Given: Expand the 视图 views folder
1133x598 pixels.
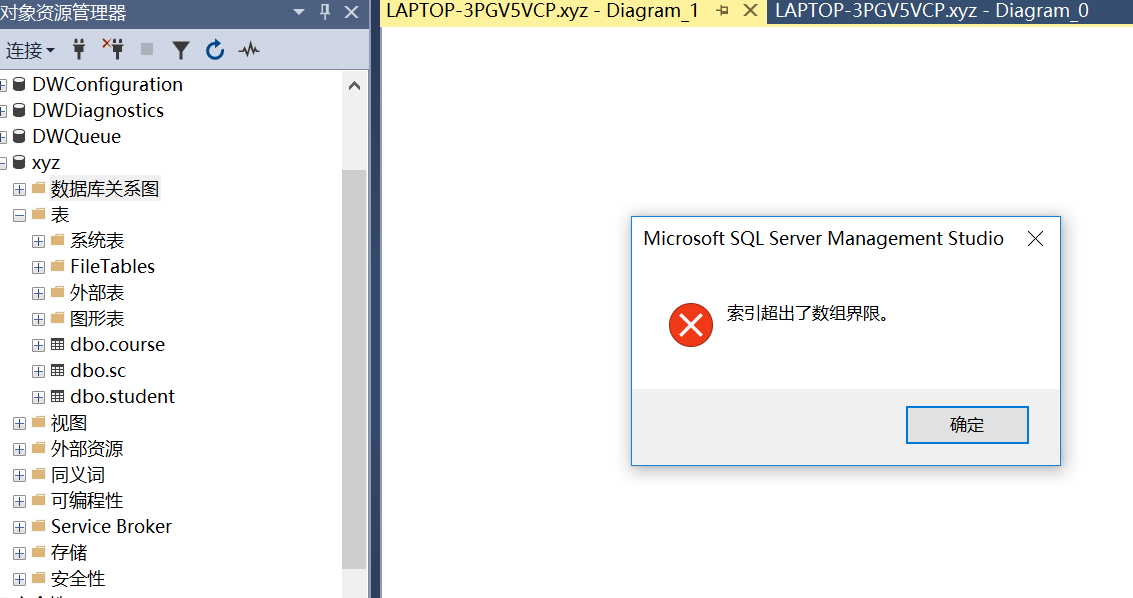Looking at the screenshot, I should [x=20, y=423].
